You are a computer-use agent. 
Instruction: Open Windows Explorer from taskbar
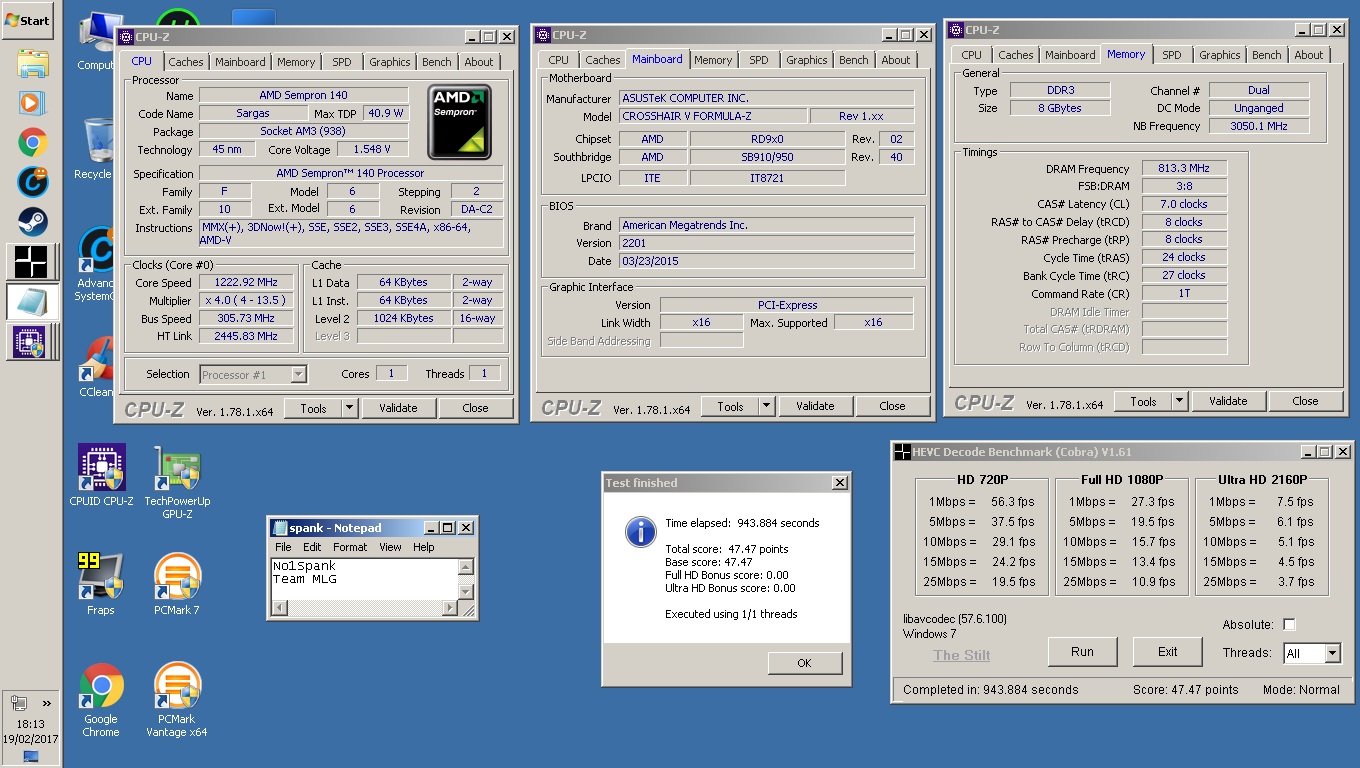point(32,63)
